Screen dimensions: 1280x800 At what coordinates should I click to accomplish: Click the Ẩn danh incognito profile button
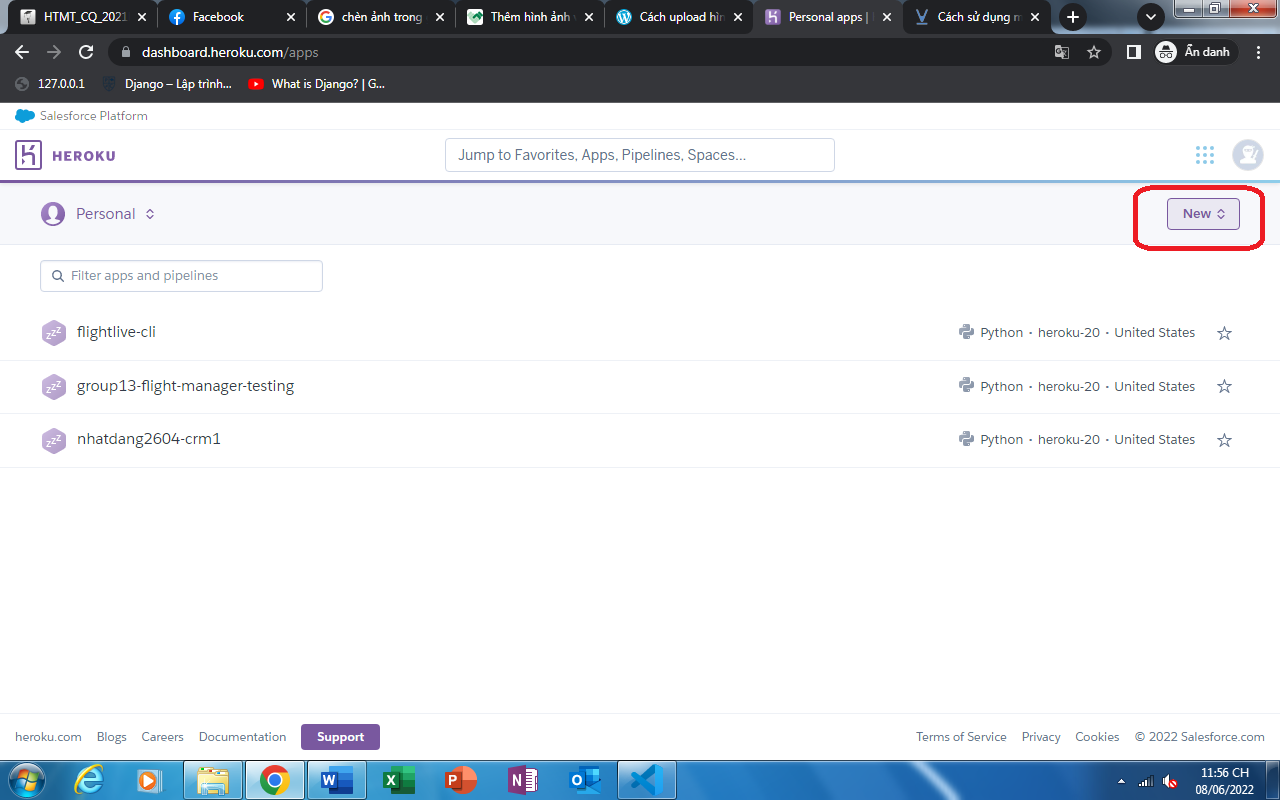1195,52
